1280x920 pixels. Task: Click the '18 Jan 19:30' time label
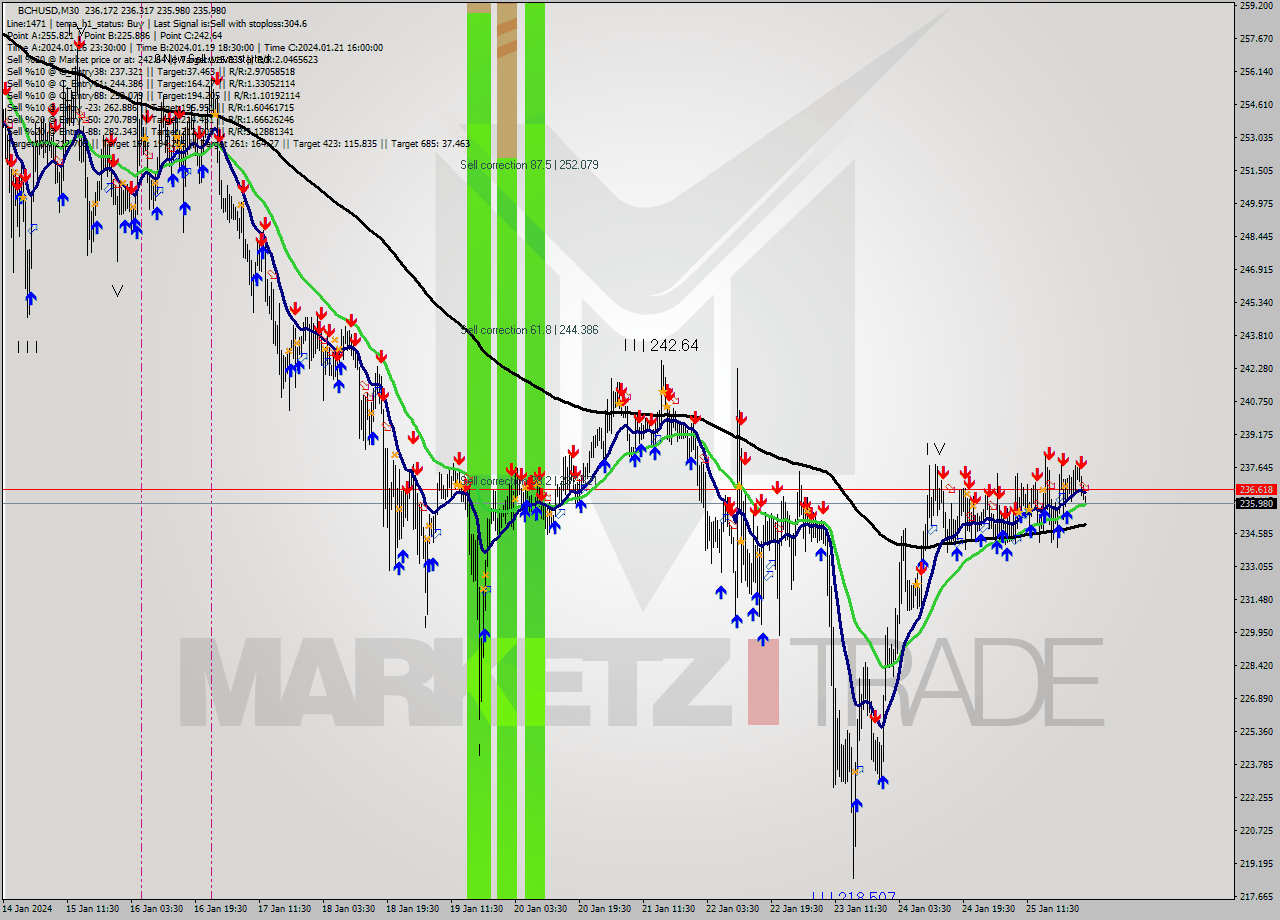coord(413,909)
